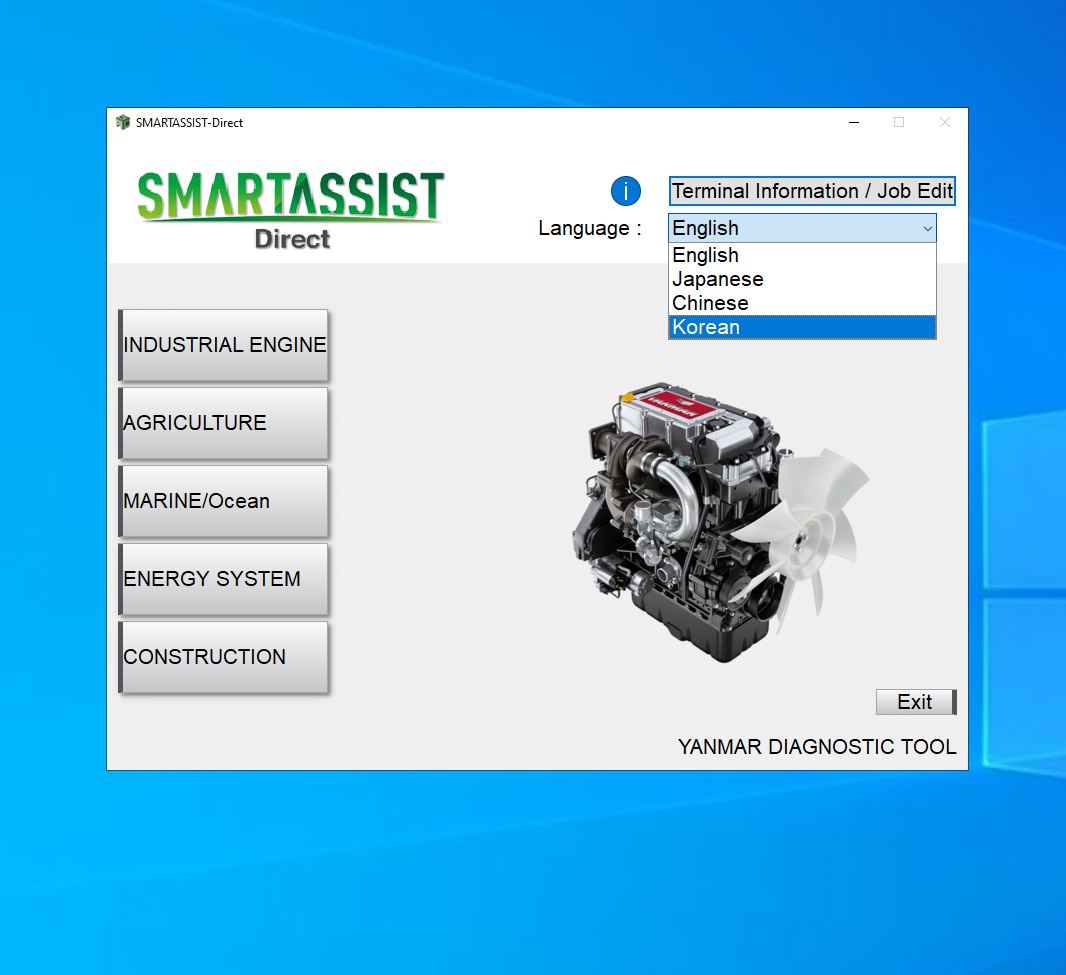This screenshot has height=975, width=1066.
Task: Click the blue information icon
Action: point(625,191)
